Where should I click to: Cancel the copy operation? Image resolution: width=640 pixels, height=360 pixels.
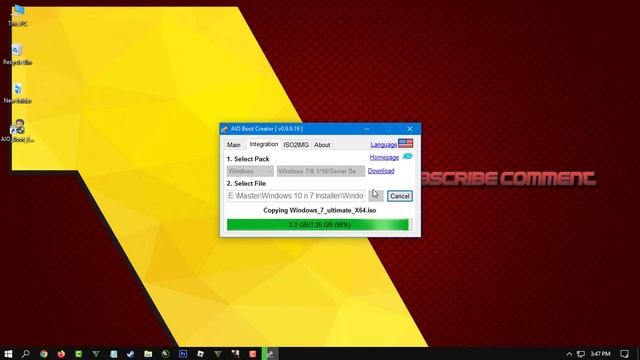tap(400, 196)
